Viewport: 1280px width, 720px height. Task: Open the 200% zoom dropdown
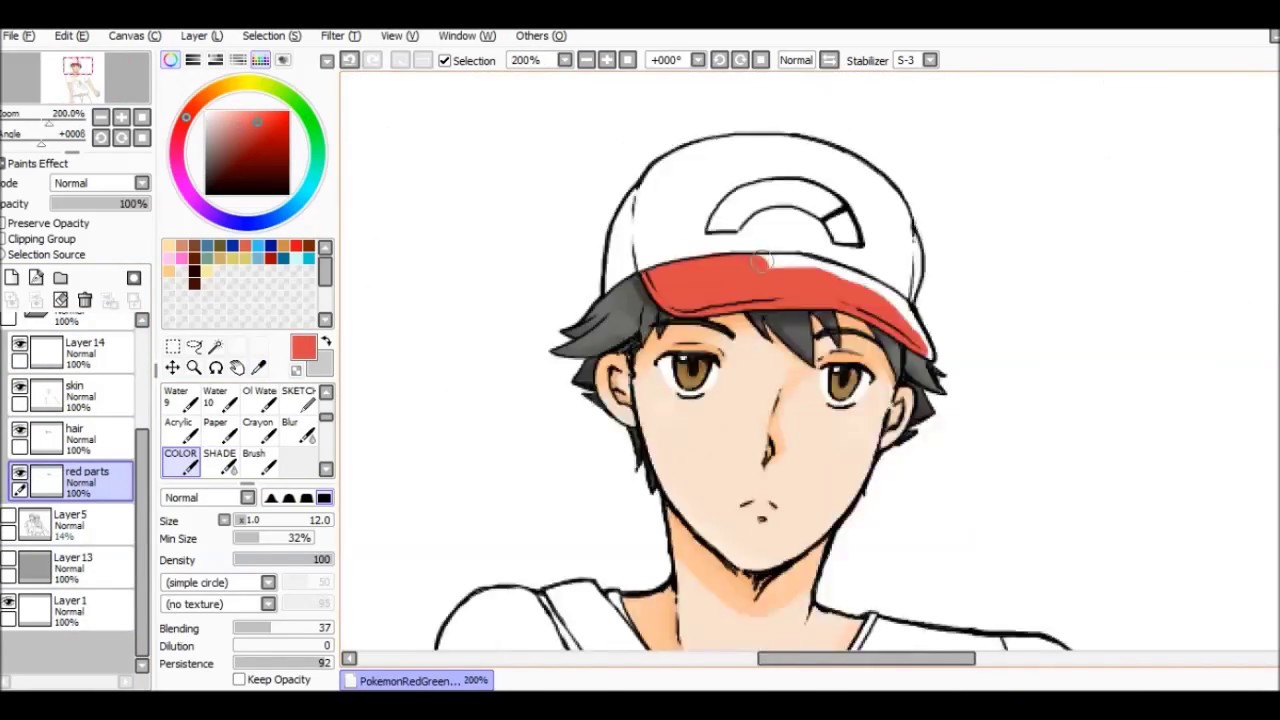(565, 60)
